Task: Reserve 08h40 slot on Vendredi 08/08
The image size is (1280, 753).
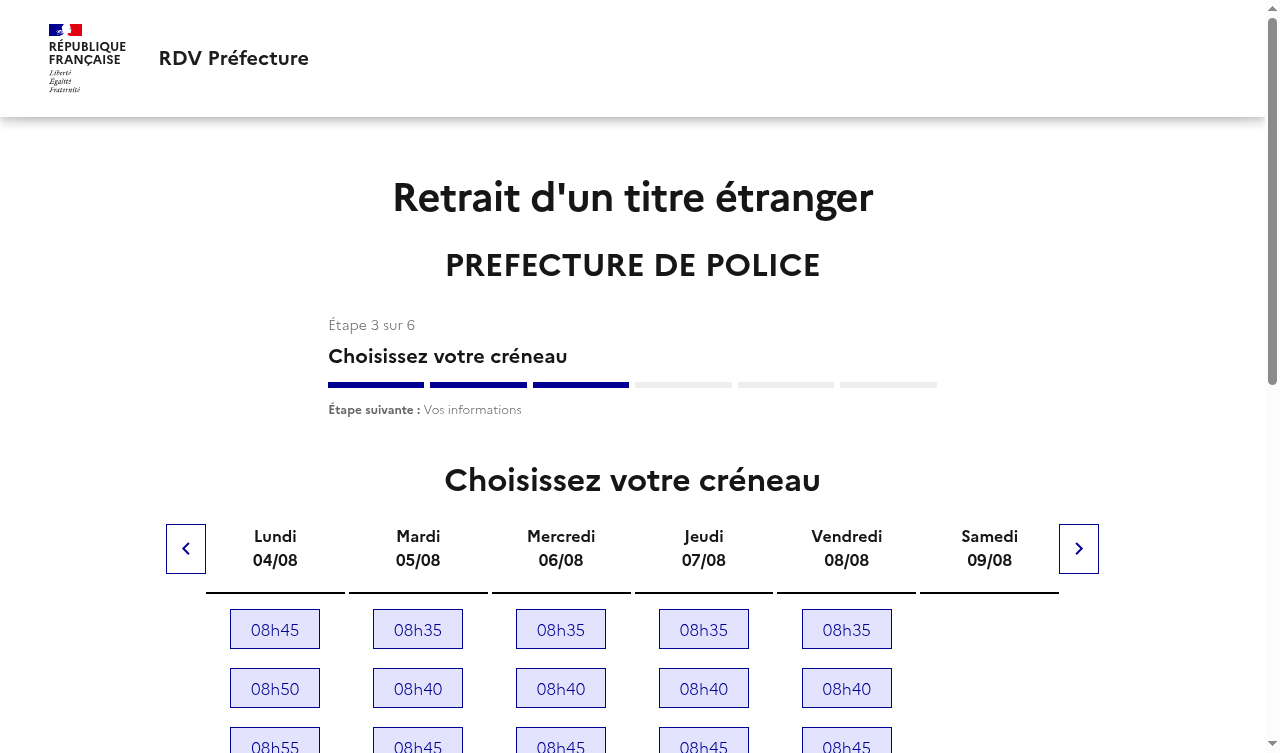Action: pyautogui.click(x=847, y=688)
